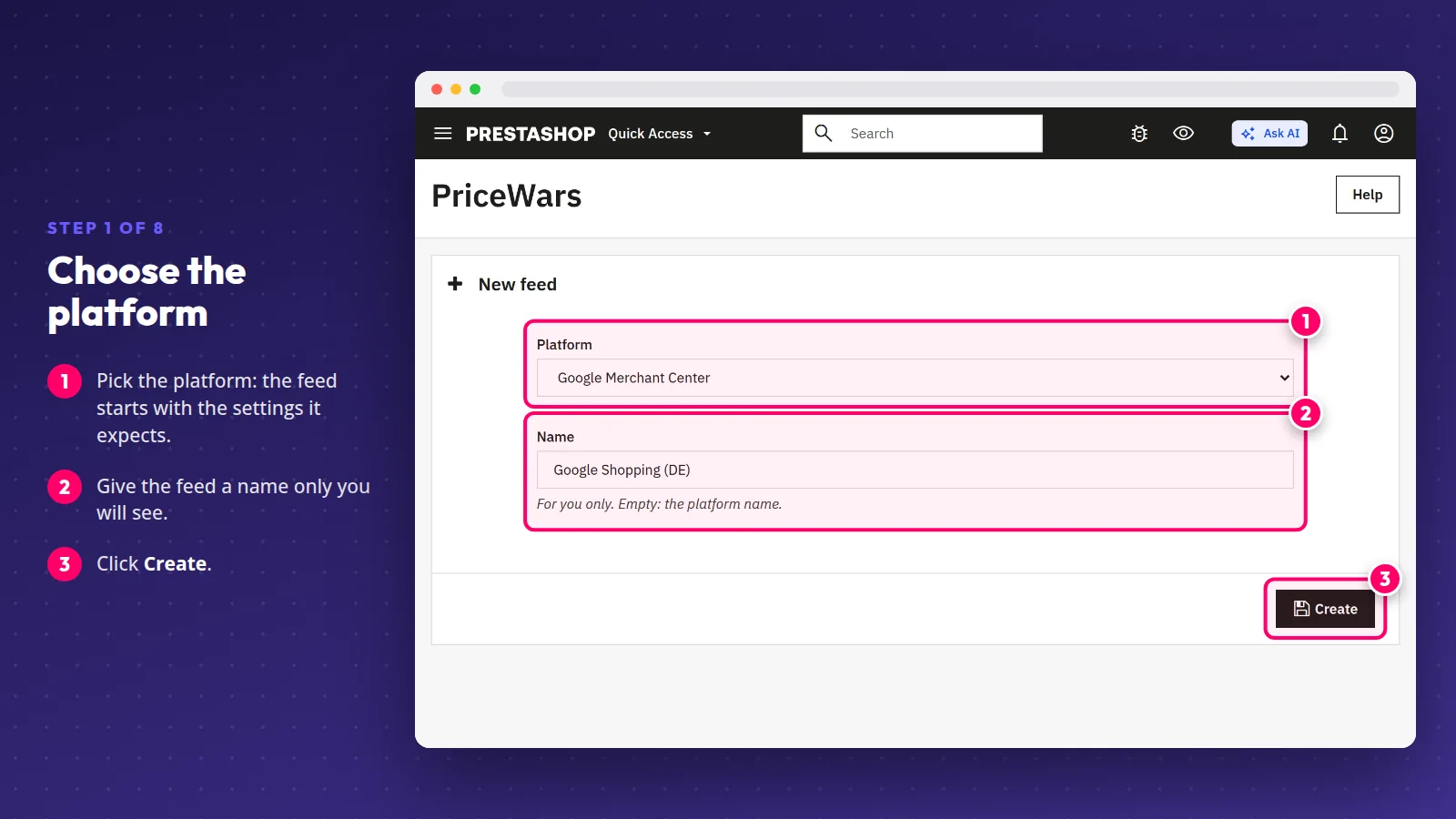Open notifications bell

coord(1340,134)
